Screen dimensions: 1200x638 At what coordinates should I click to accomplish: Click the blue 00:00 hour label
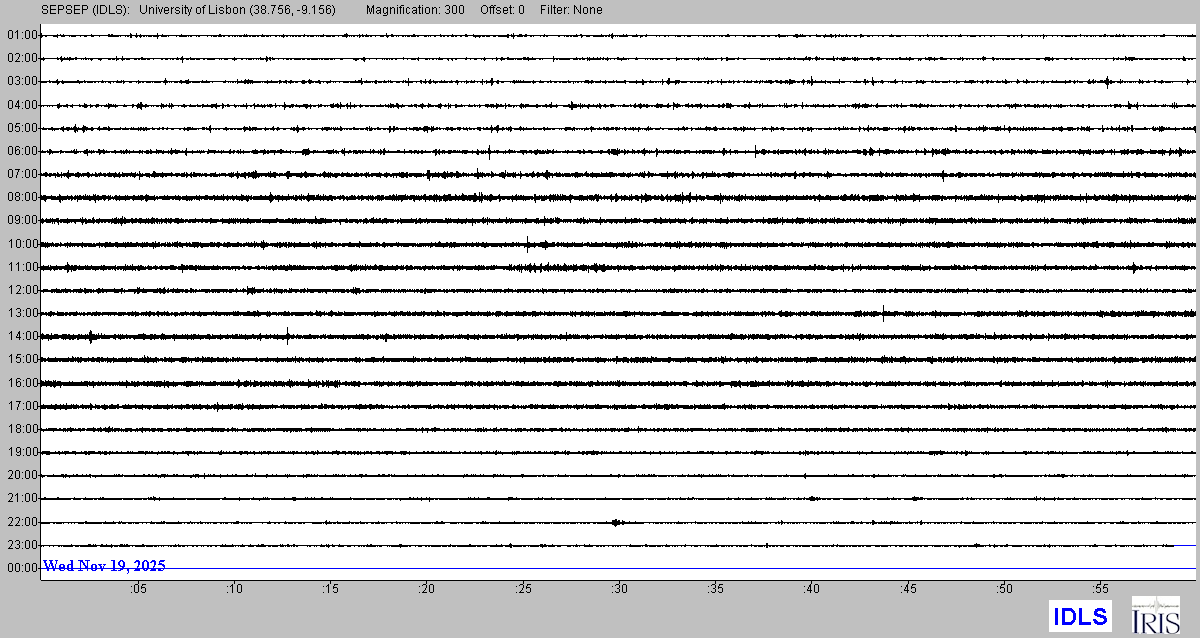22,567
